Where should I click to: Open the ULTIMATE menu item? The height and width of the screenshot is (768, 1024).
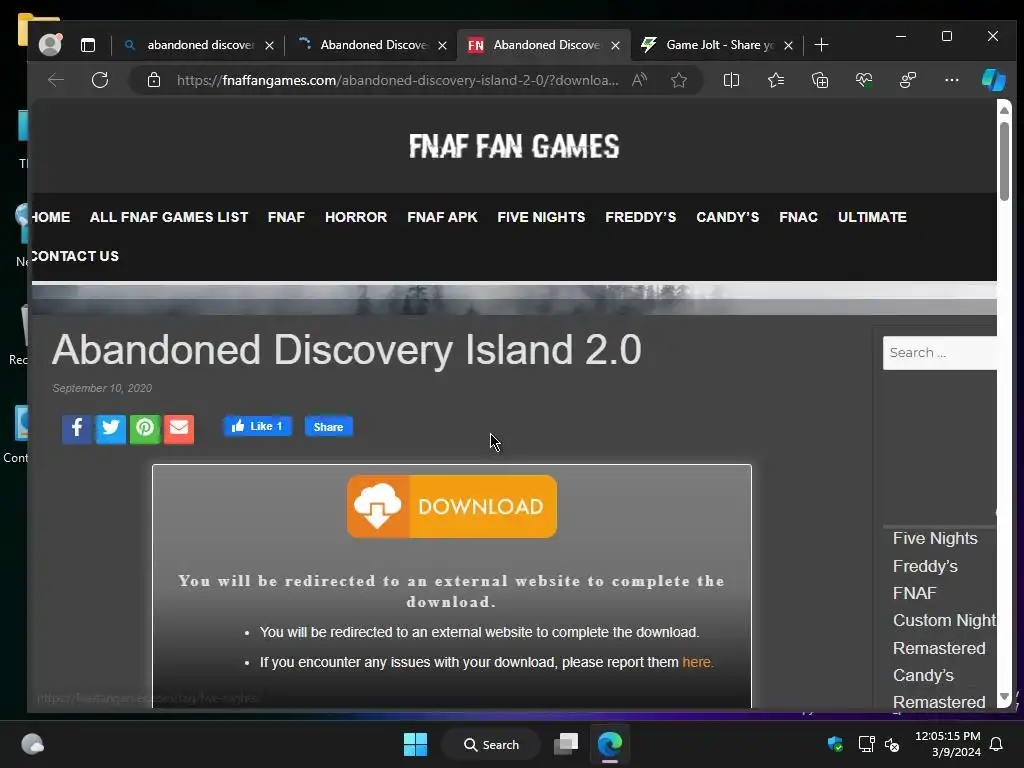pyautogui.click(x=872, y=217)
